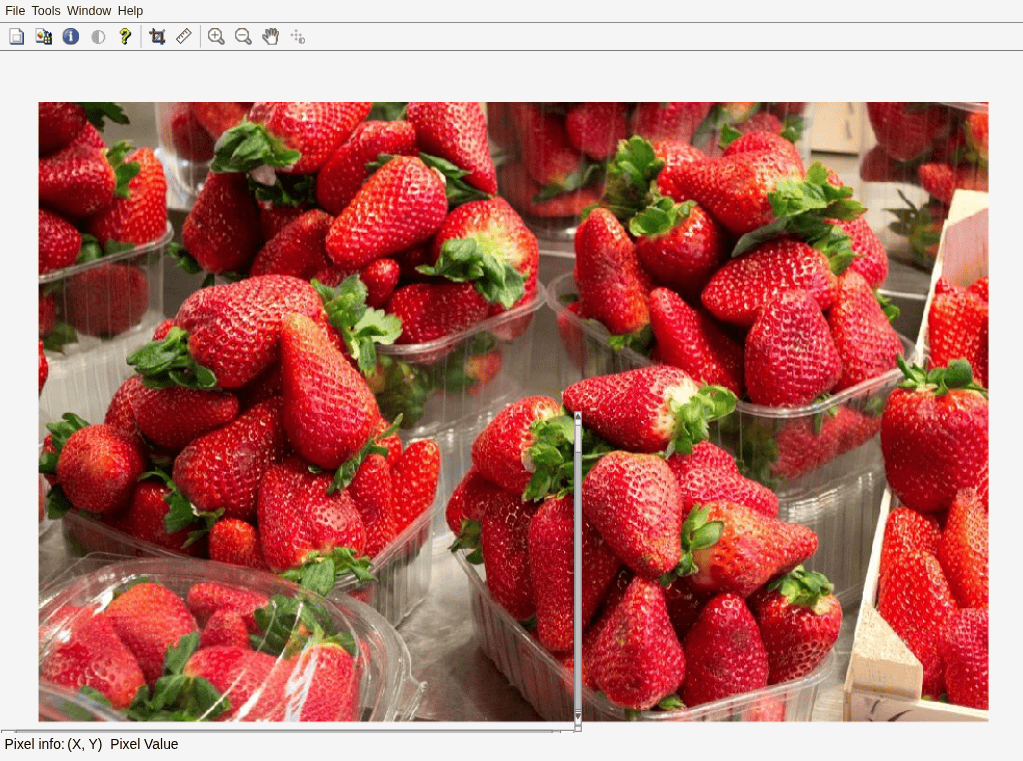1023x761 pixels.
Task: Click the strawberry image display
Action: pyautogui.click(x=513, y=411)
